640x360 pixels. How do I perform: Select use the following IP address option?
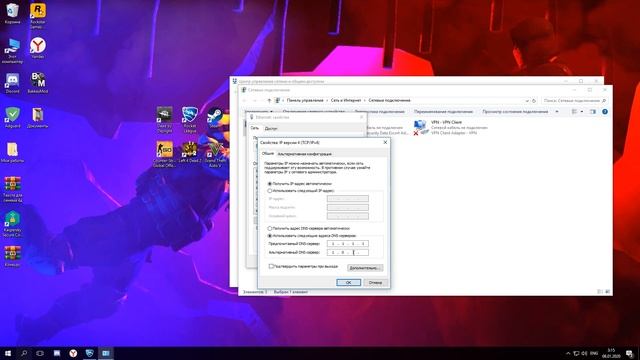pyautogui.click(x=270, y=191)
